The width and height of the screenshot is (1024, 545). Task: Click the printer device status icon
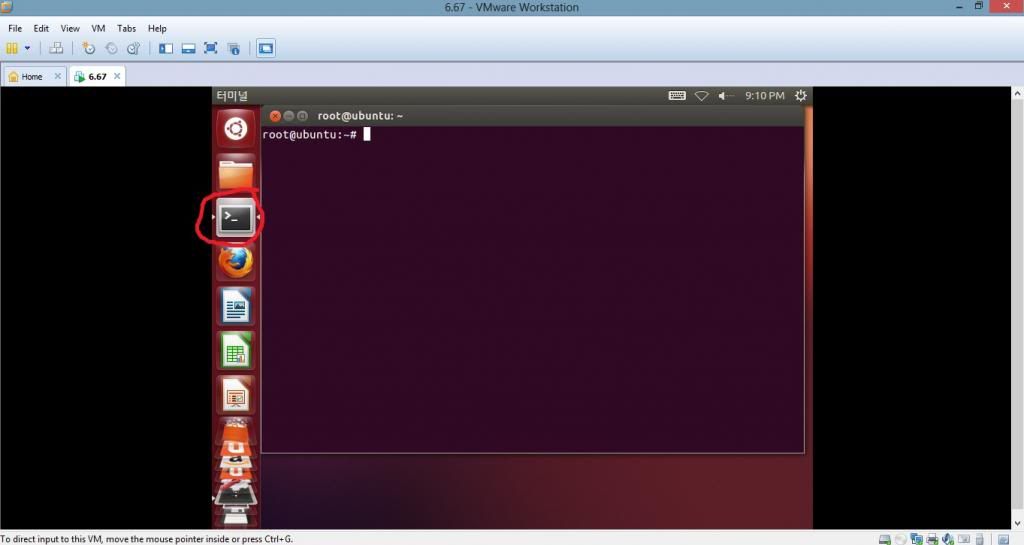pyautogui.click(x=932, y=539)
